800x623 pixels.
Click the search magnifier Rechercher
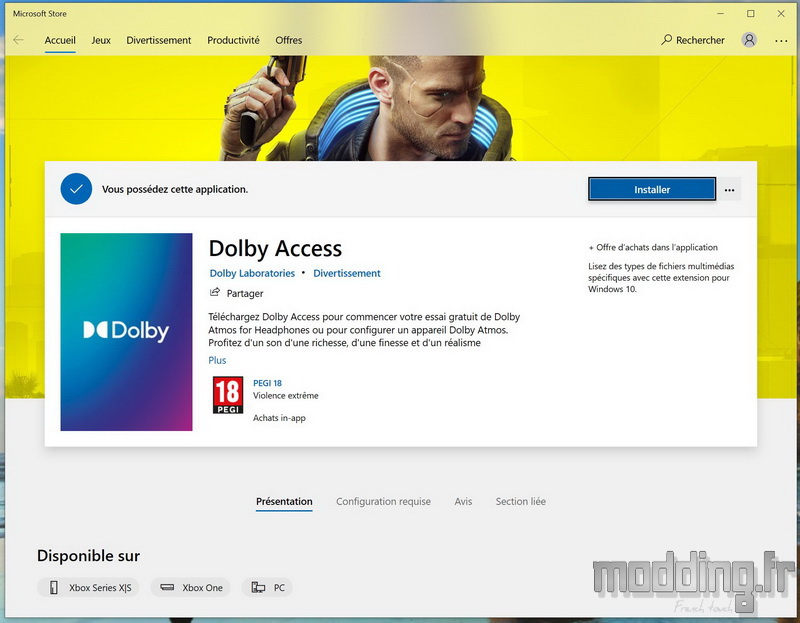tap(692, 40)
